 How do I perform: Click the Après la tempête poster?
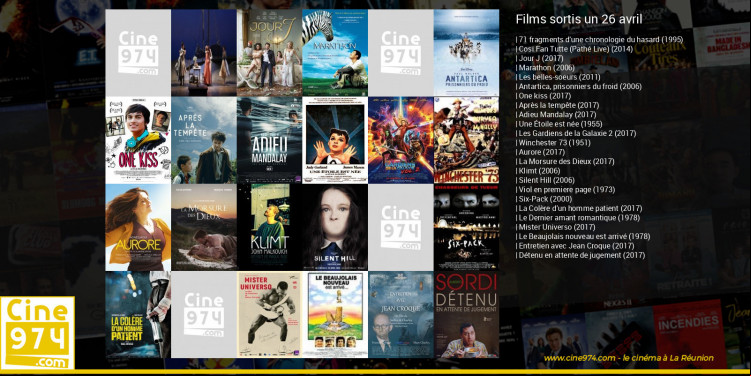204,140
